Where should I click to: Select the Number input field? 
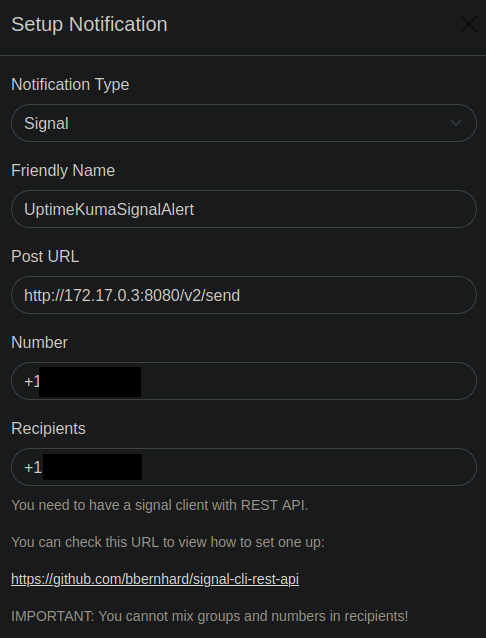coord(244,381)
